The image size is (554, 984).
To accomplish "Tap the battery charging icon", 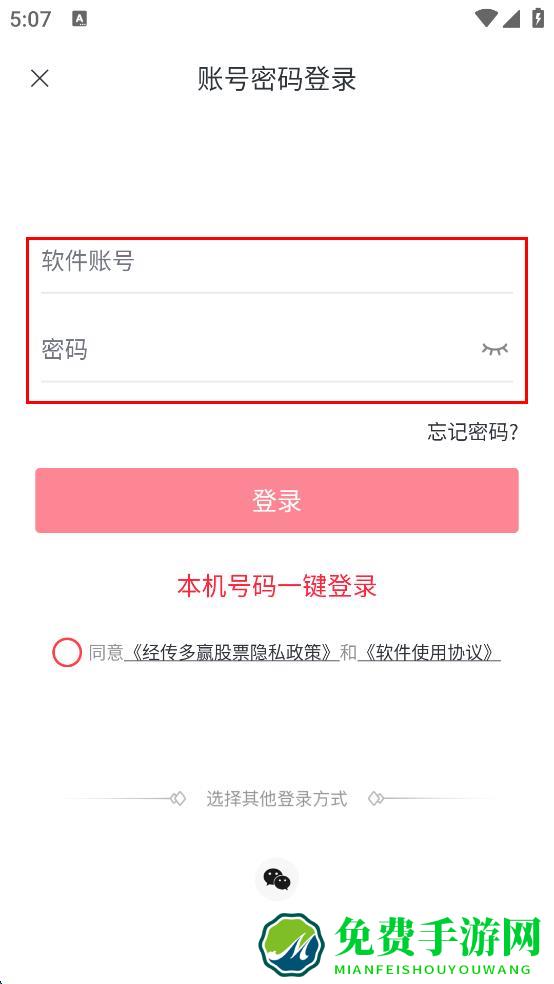I will coord(538,18).
